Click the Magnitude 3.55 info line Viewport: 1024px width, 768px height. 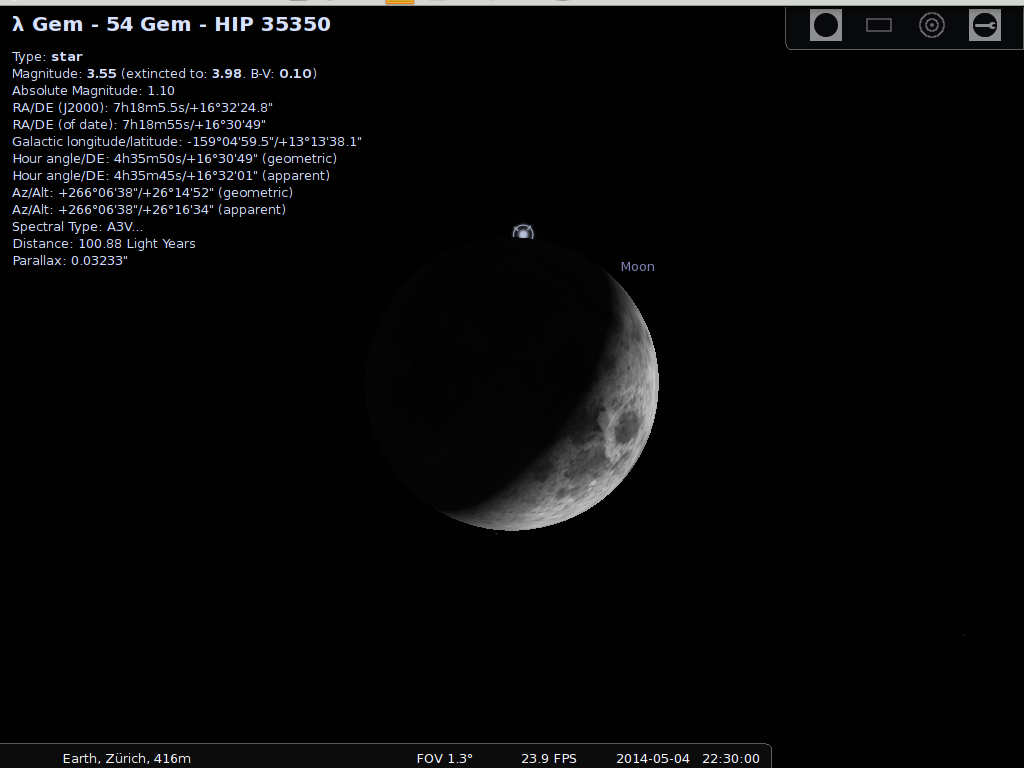point(164,74)
